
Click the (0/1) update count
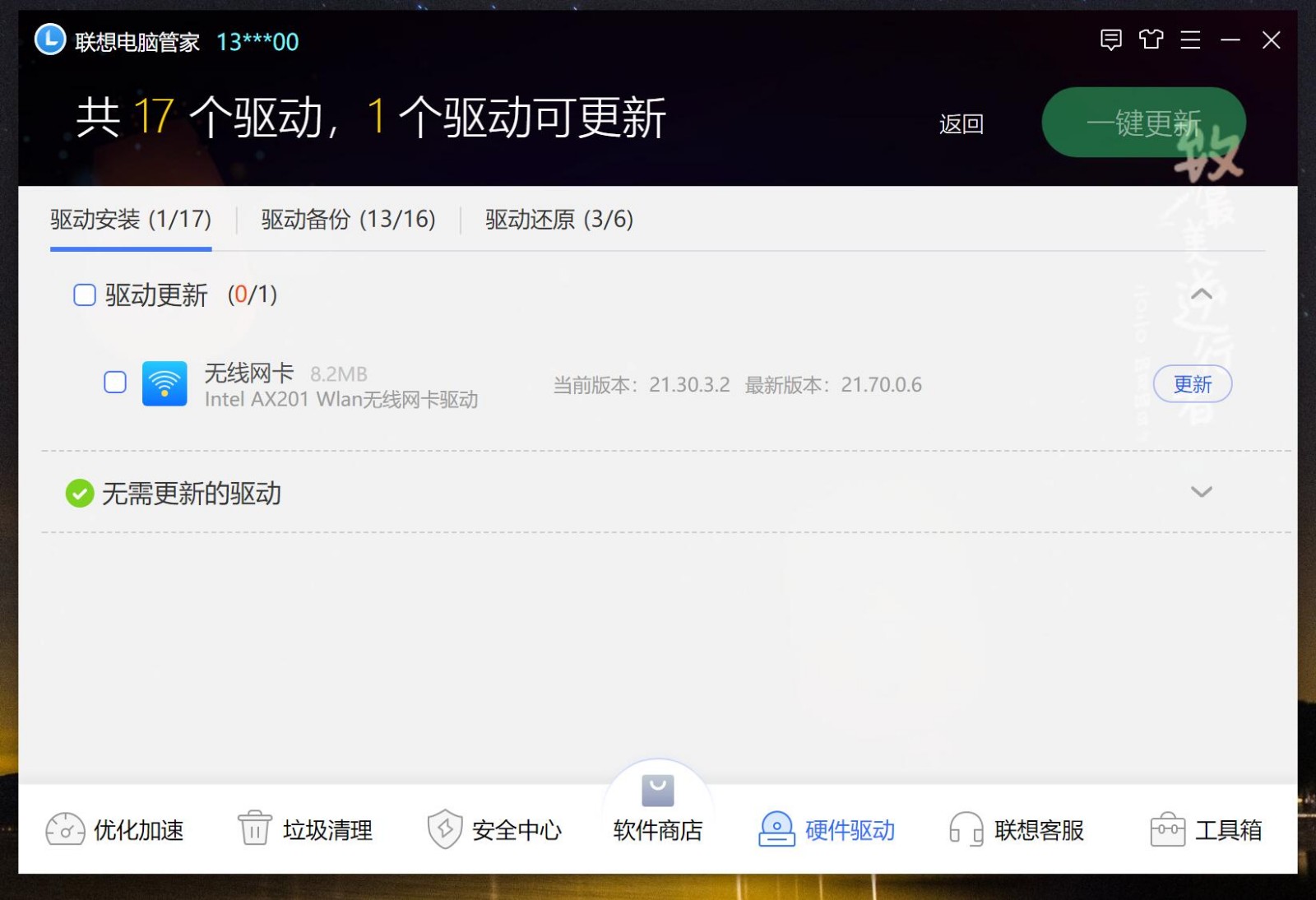[x=253, y=295]
